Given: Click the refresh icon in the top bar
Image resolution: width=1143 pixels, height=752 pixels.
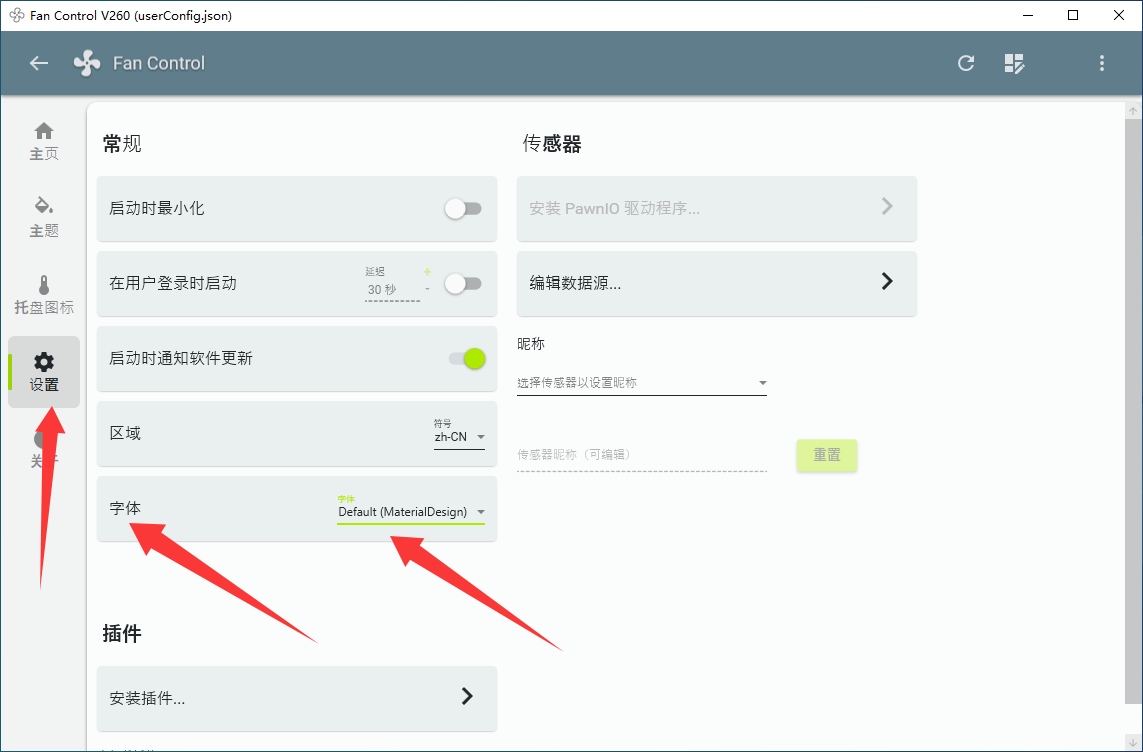Looking at the screenshot, I should tap(965, 63).
